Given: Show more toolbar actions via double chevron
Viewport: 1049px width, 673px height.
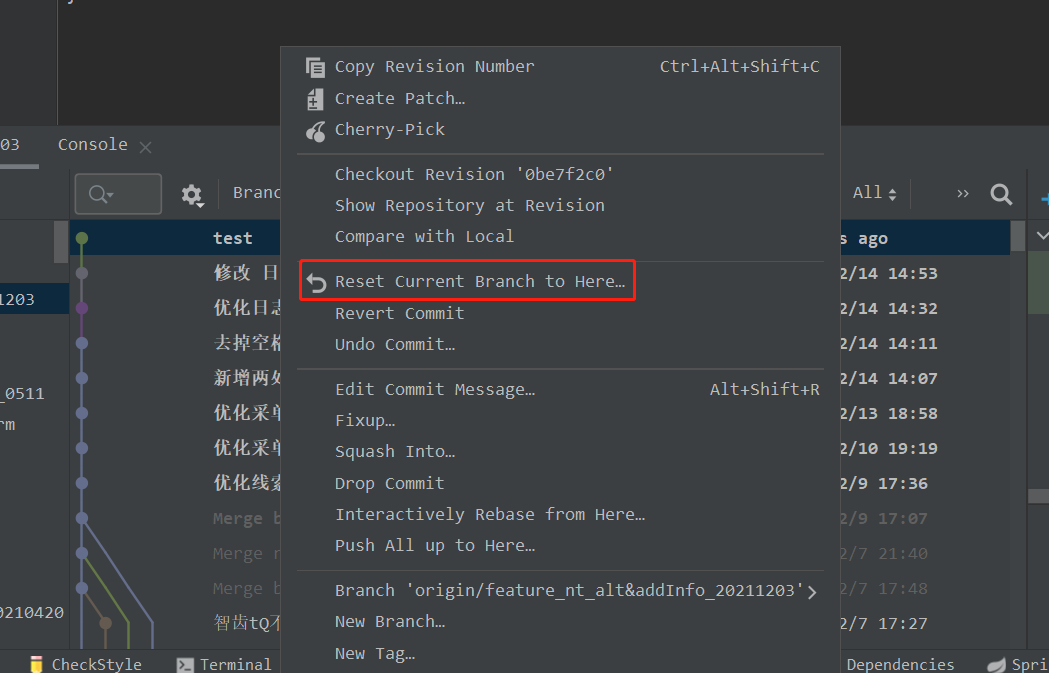Looking at the screenshot, I should [963, 194].
